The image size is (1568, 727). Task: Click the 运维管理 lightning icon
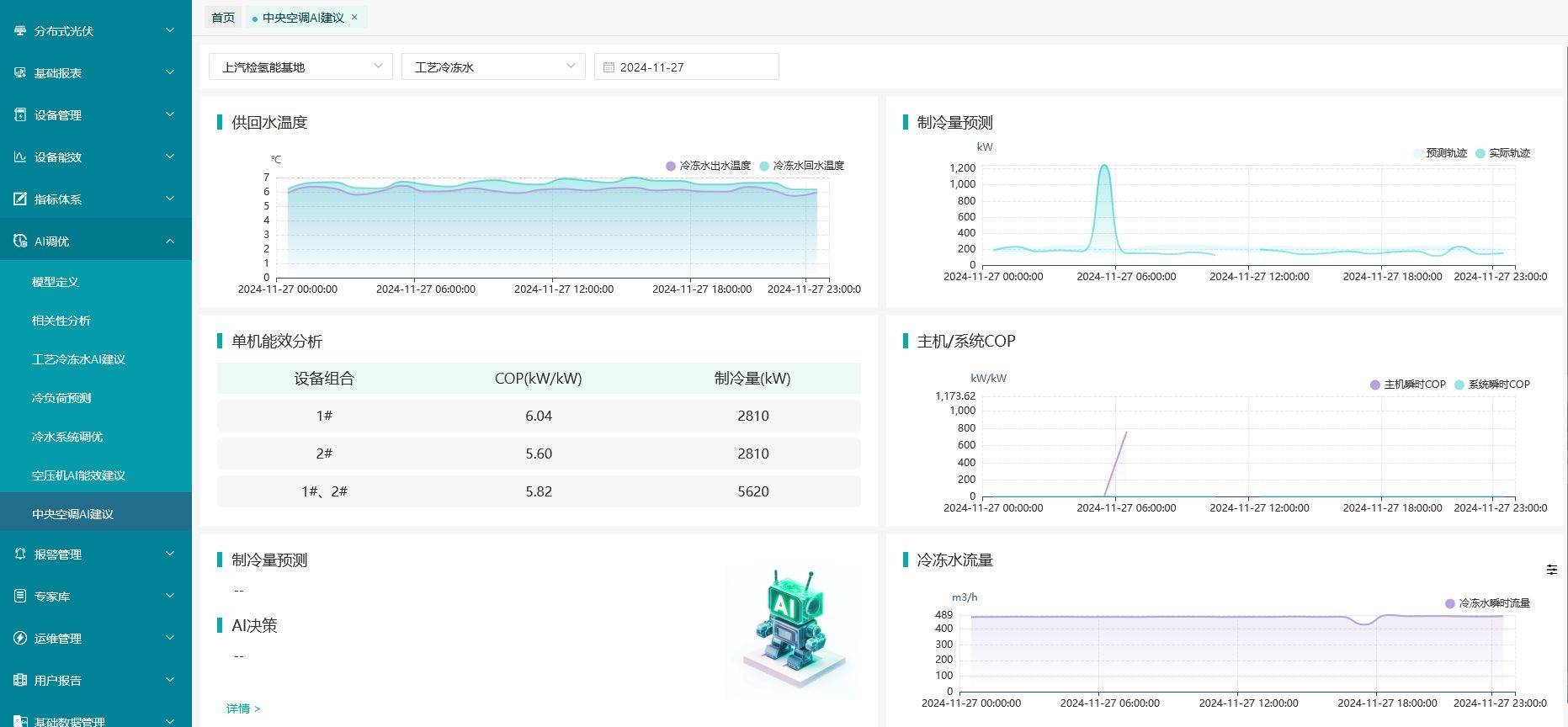(20, 639)
